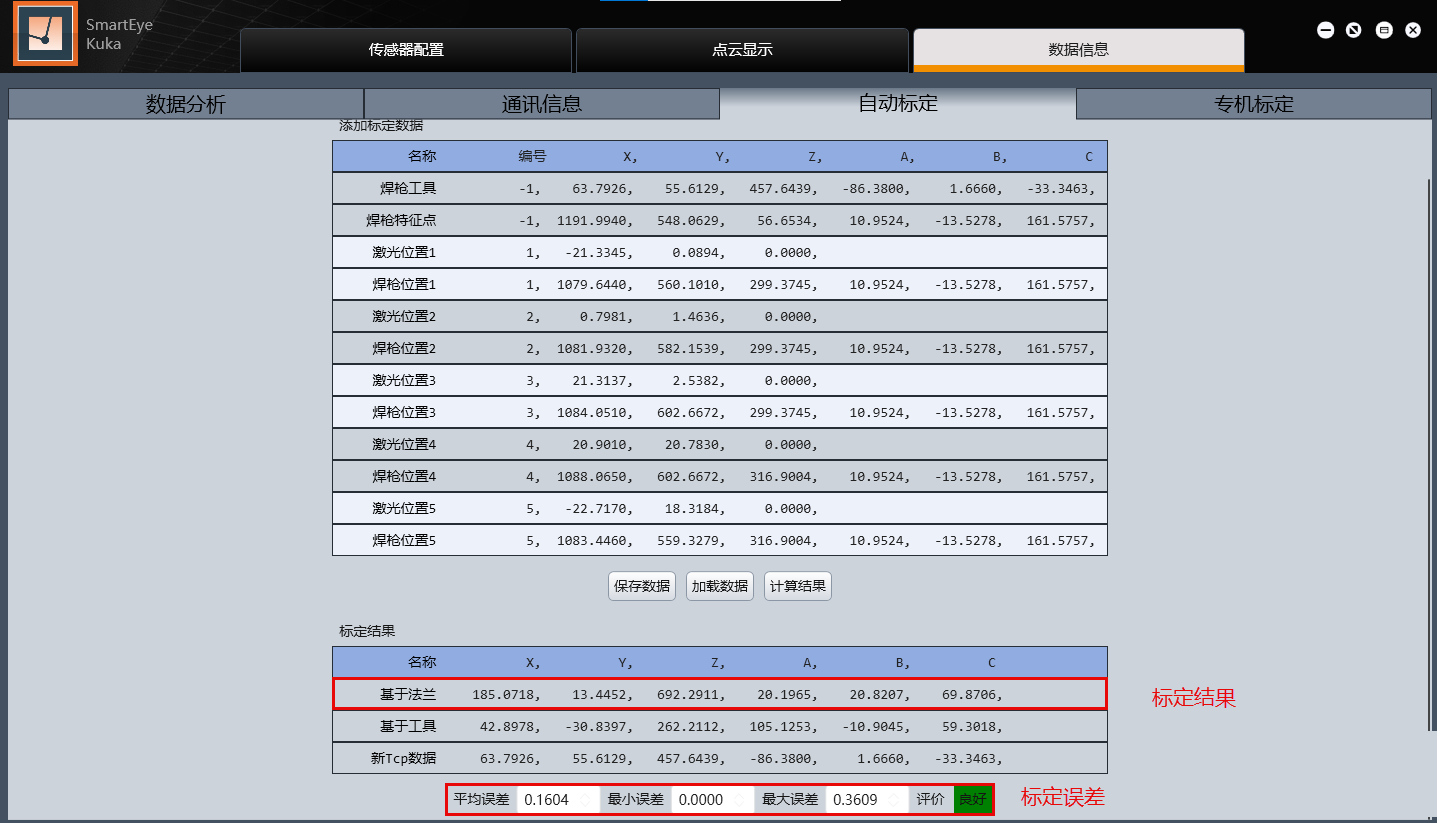Select the 基于法兰 result row
The image size is (1437, 823).
719,694
